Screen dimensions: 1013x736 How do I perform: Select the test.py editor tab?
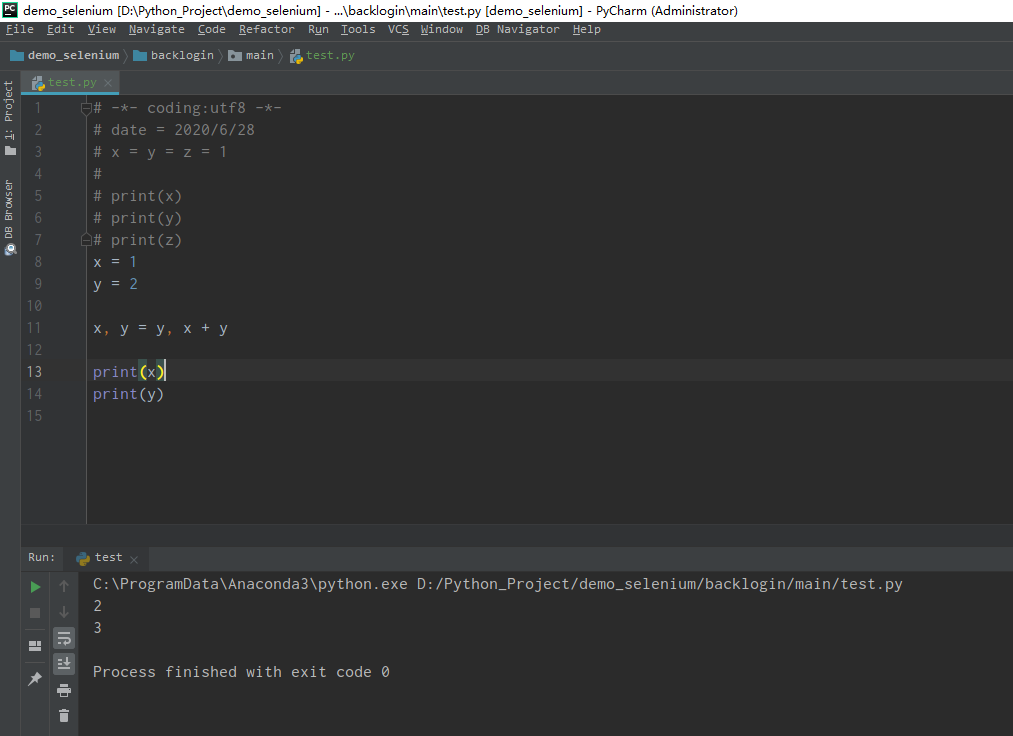[x=70, y=82]
